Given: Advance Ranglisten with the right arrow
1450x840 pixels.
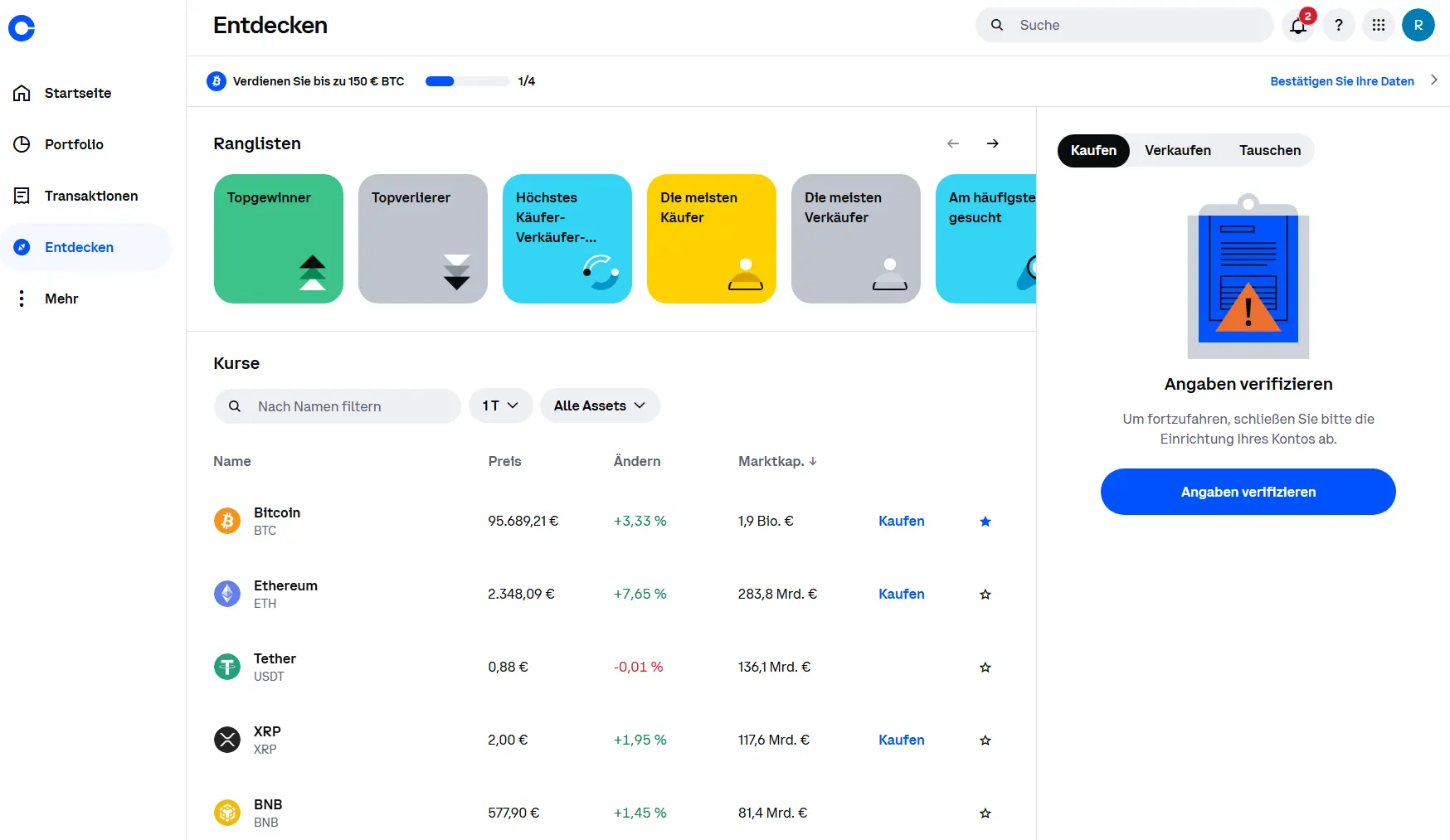Looking at the screenshot, I should coord(992,143).
